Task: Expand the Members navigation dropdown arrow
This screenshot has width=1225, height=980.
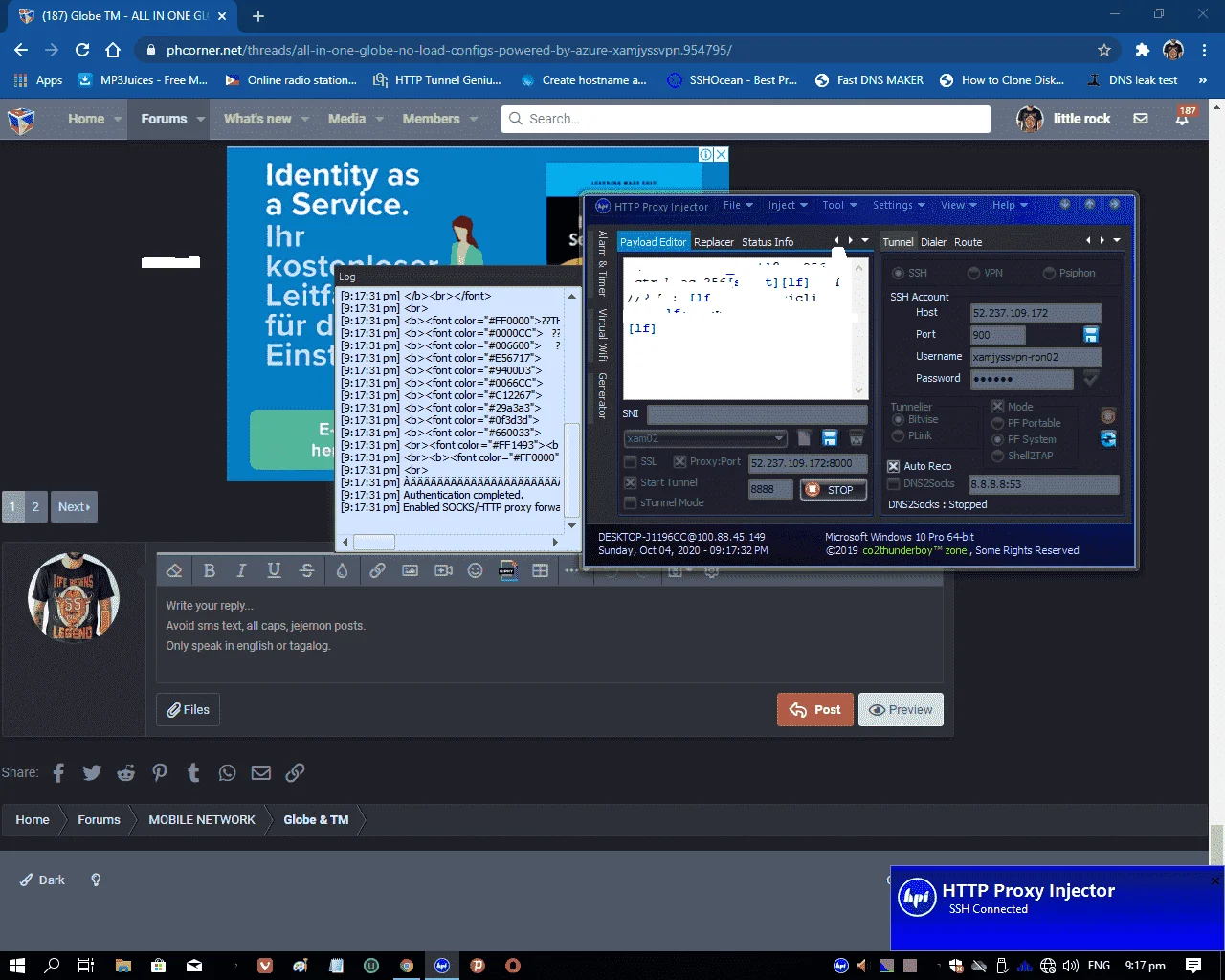Action: click(473, 119)
